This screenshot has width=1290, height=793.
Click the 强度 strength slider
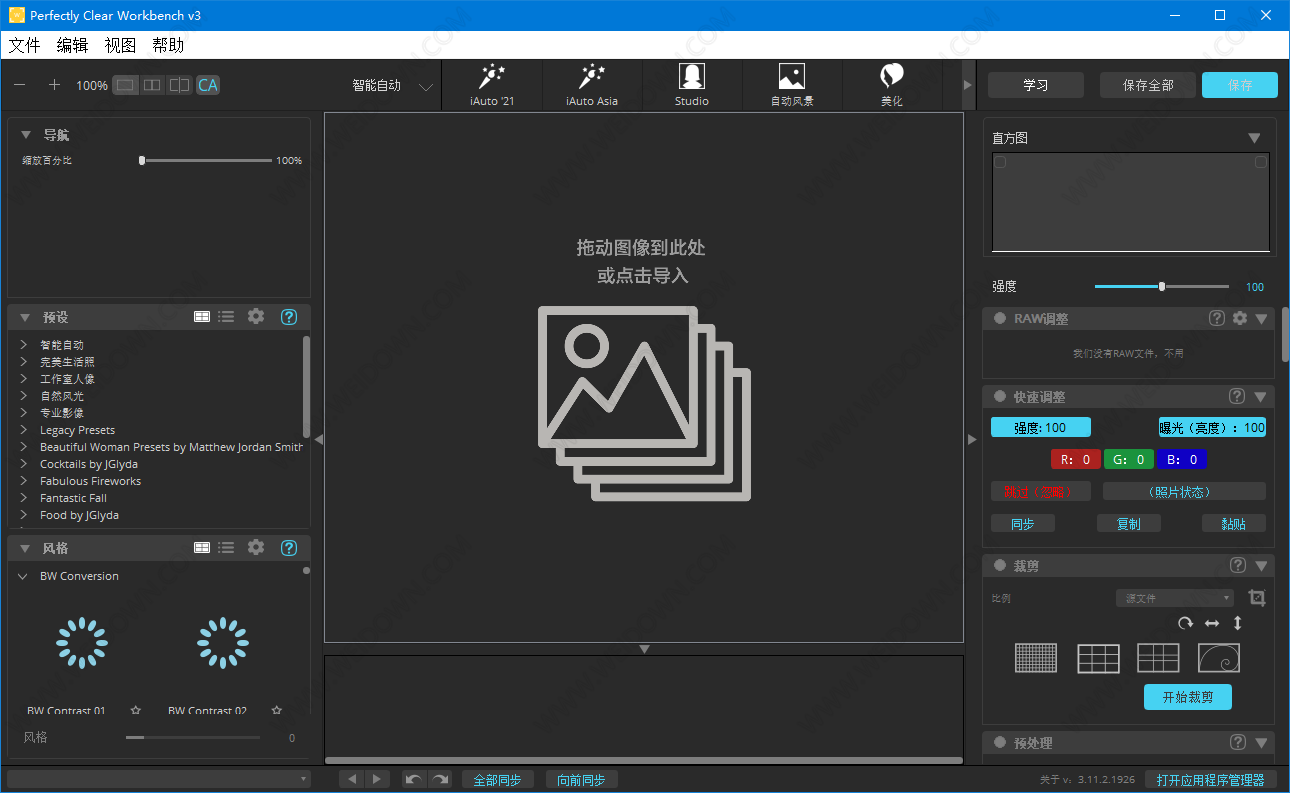coord(1162,287)
